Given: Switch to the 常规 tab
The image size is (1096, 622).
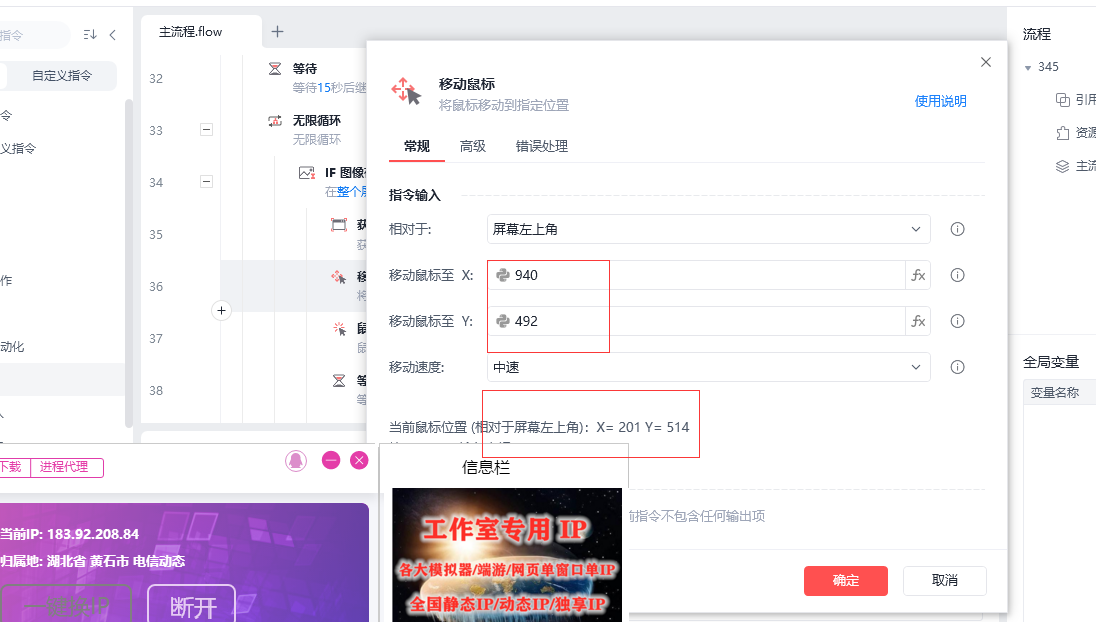Looking at the screenshot, I should coord(417,146).
